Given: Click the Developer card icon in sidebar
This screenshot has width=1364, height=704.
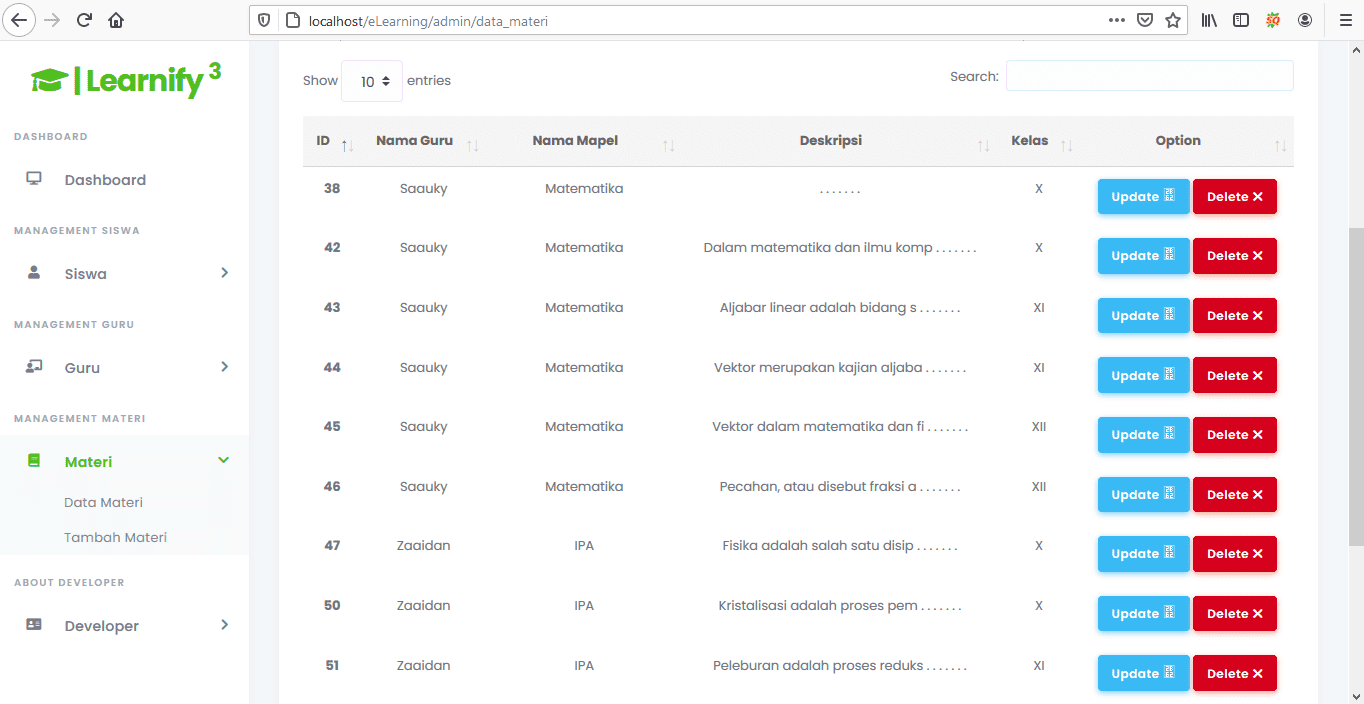Looking at the screenshot, I should coord(34,624).
